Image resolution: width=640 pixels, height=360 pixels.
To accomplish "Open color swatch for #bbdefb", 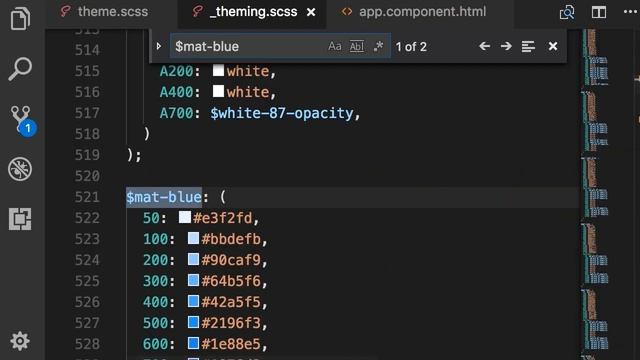I will pyautogui.click(x=193, y=238).
